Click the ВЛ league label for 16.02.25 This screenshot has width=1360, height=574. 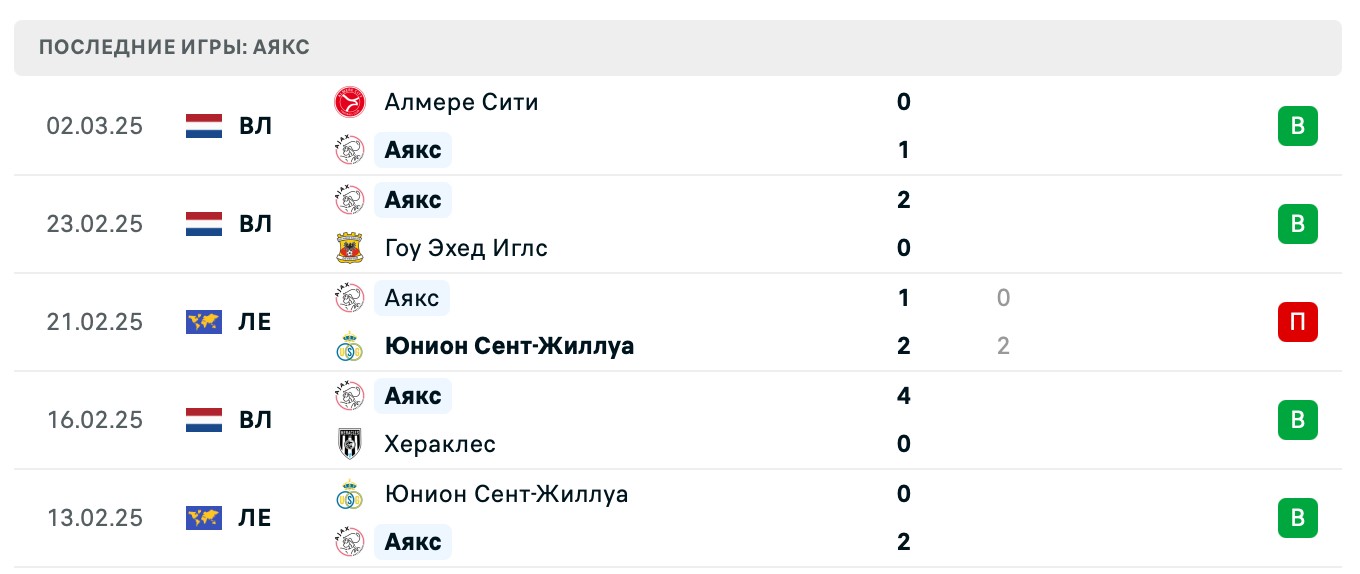[x=256, y=420]
